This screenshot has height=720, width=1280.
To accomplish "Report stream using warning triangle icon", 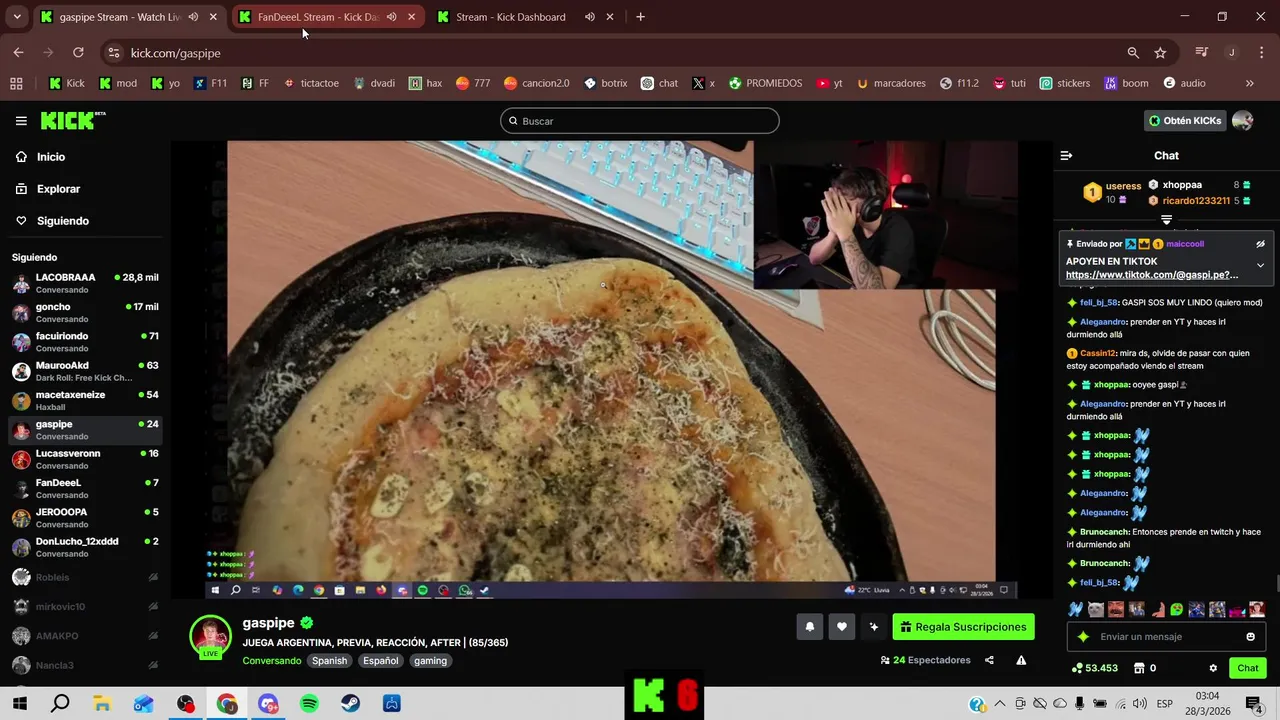I will (1021, 660).
